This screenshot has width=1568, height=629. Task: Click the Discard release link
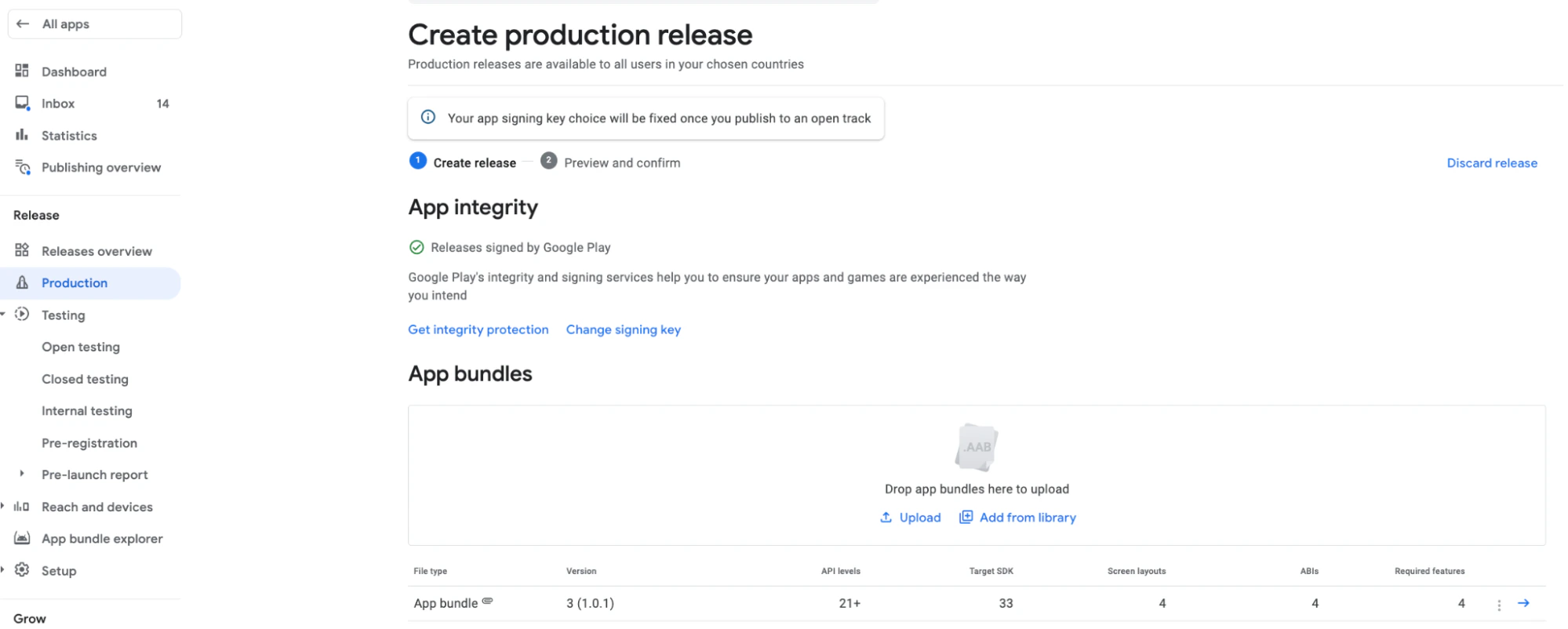(1491, 162)
